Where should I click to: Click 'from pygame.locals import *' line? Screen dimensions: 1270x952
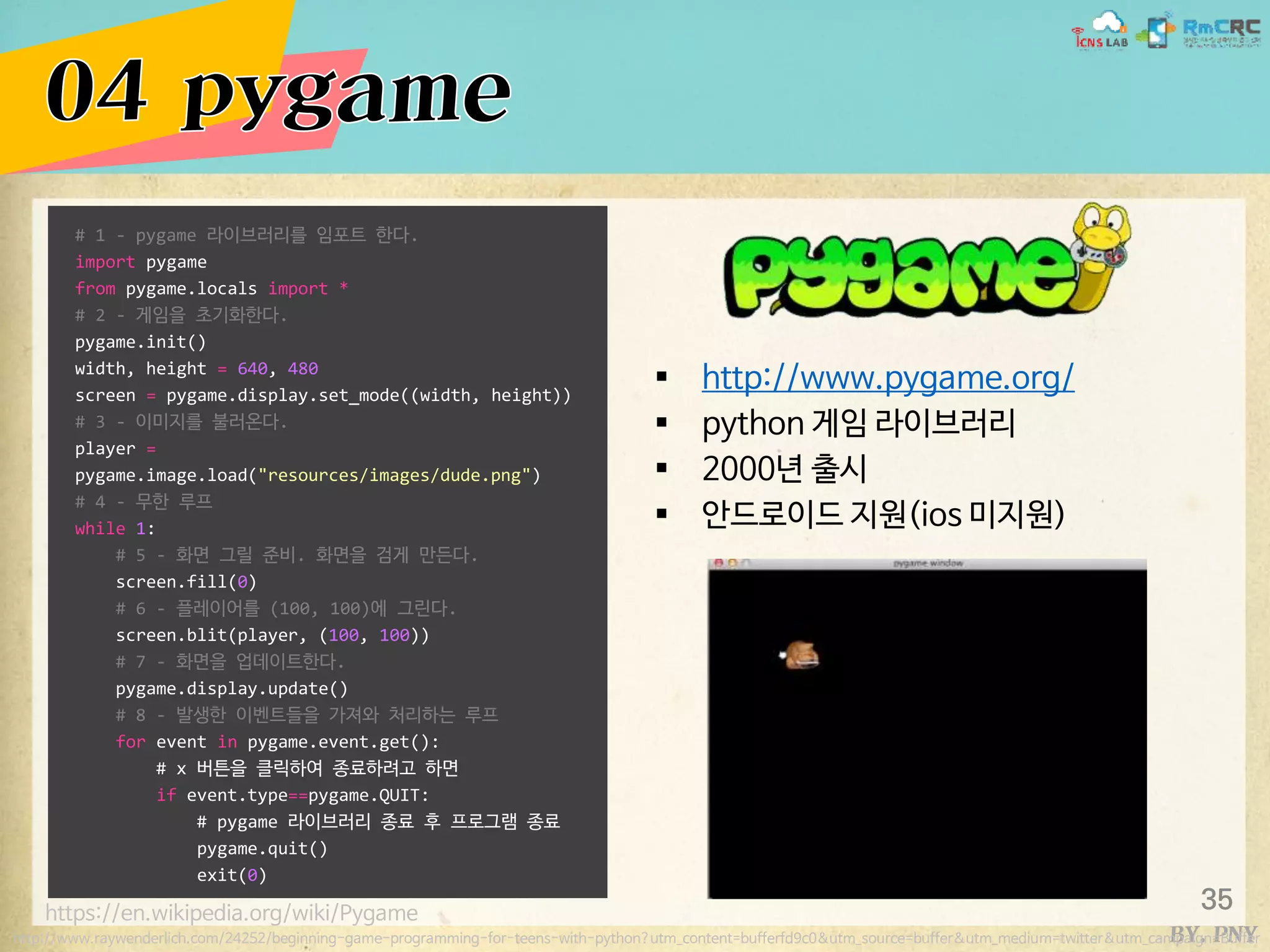[211, 289]
